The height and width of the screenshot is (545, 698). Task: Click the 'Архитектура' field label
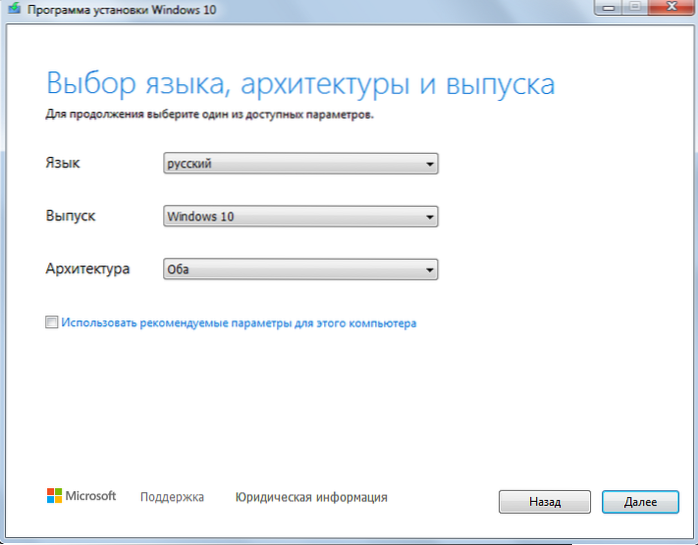coord(88,268)
